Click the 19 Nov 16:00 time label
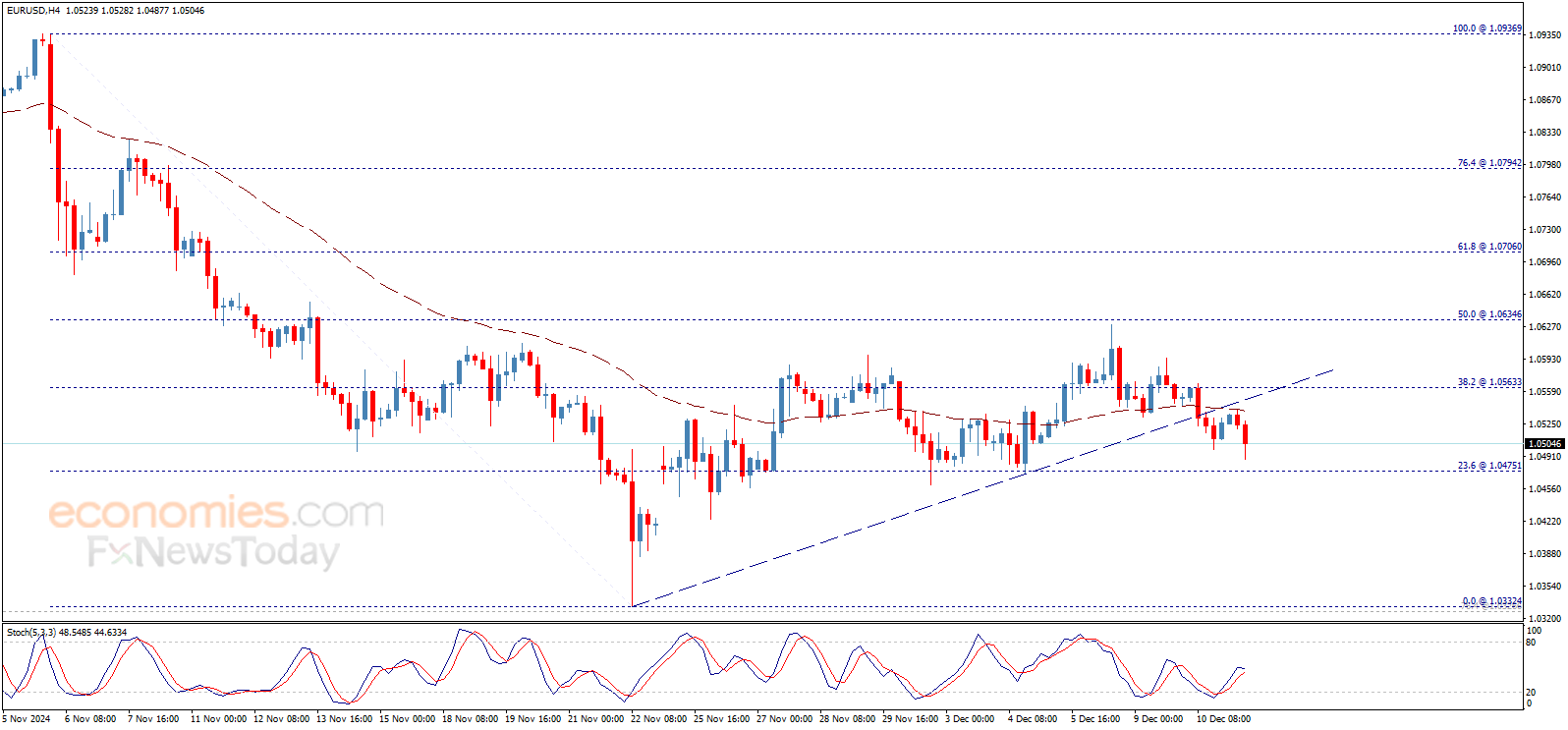Viewport: 1568px width, 730px height. (532, 719)
